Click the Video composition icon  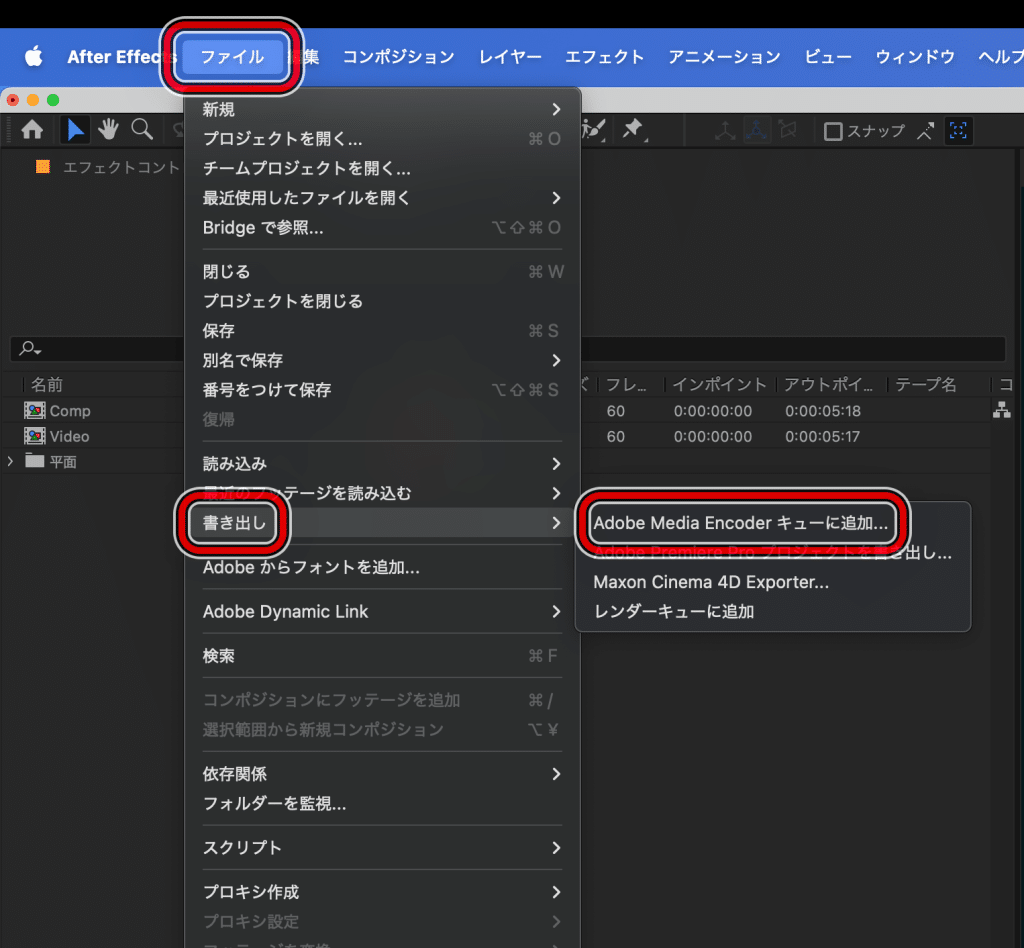point(36,437)
